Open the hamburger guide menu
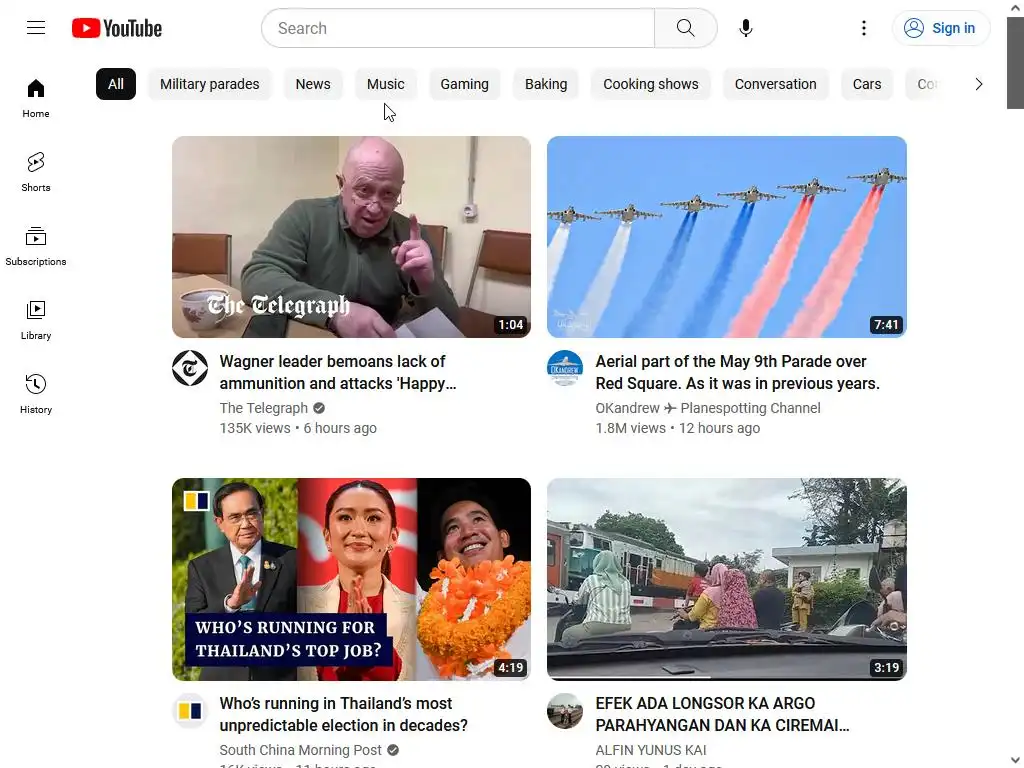The image size is (1024, 768). (x=36, y=28)
